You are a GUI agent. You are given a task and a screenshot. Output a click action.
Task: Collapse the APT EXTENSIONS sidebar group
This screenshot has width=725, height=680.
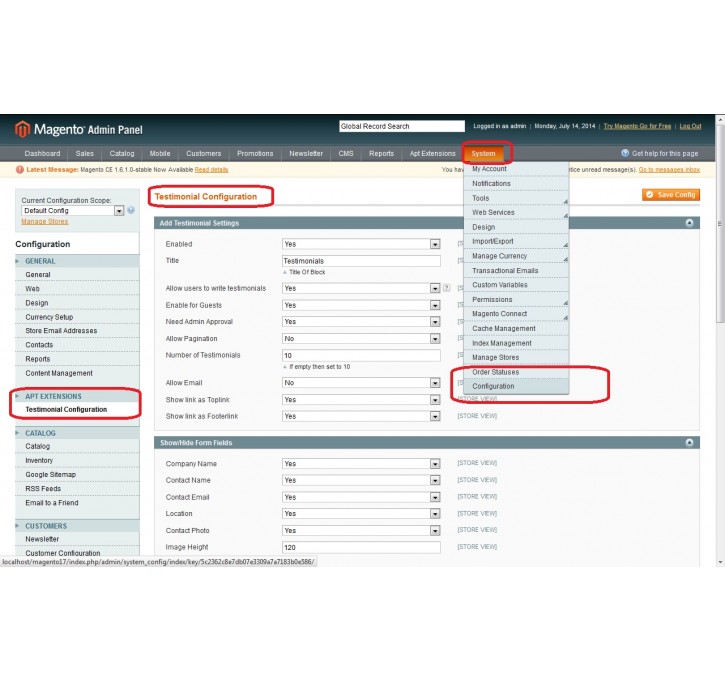[x=77, y=397]
